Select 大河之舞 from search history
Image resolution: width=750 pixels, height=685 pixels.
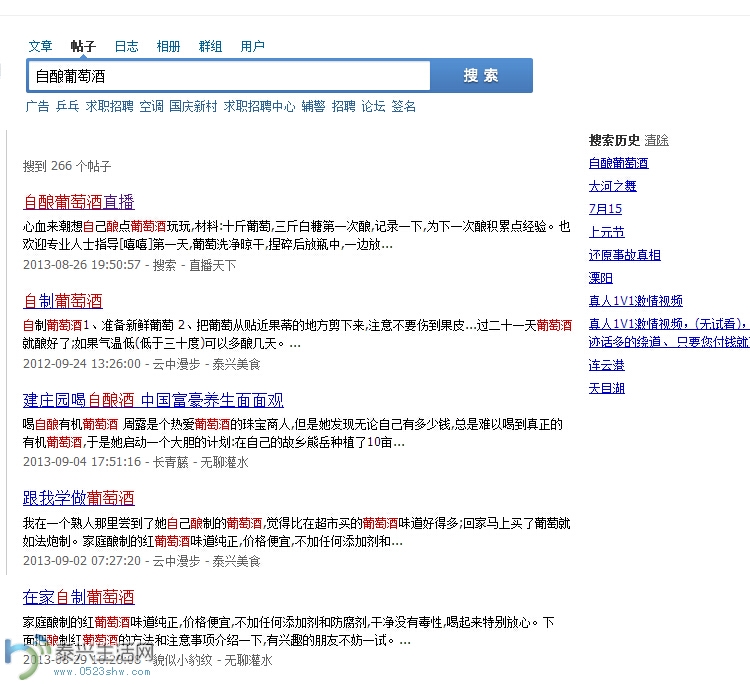[x=612, y=186]
